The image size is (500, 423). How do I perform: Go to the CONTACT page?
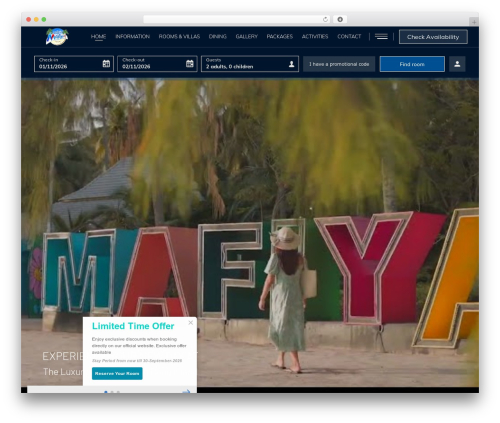click(349, 36)
